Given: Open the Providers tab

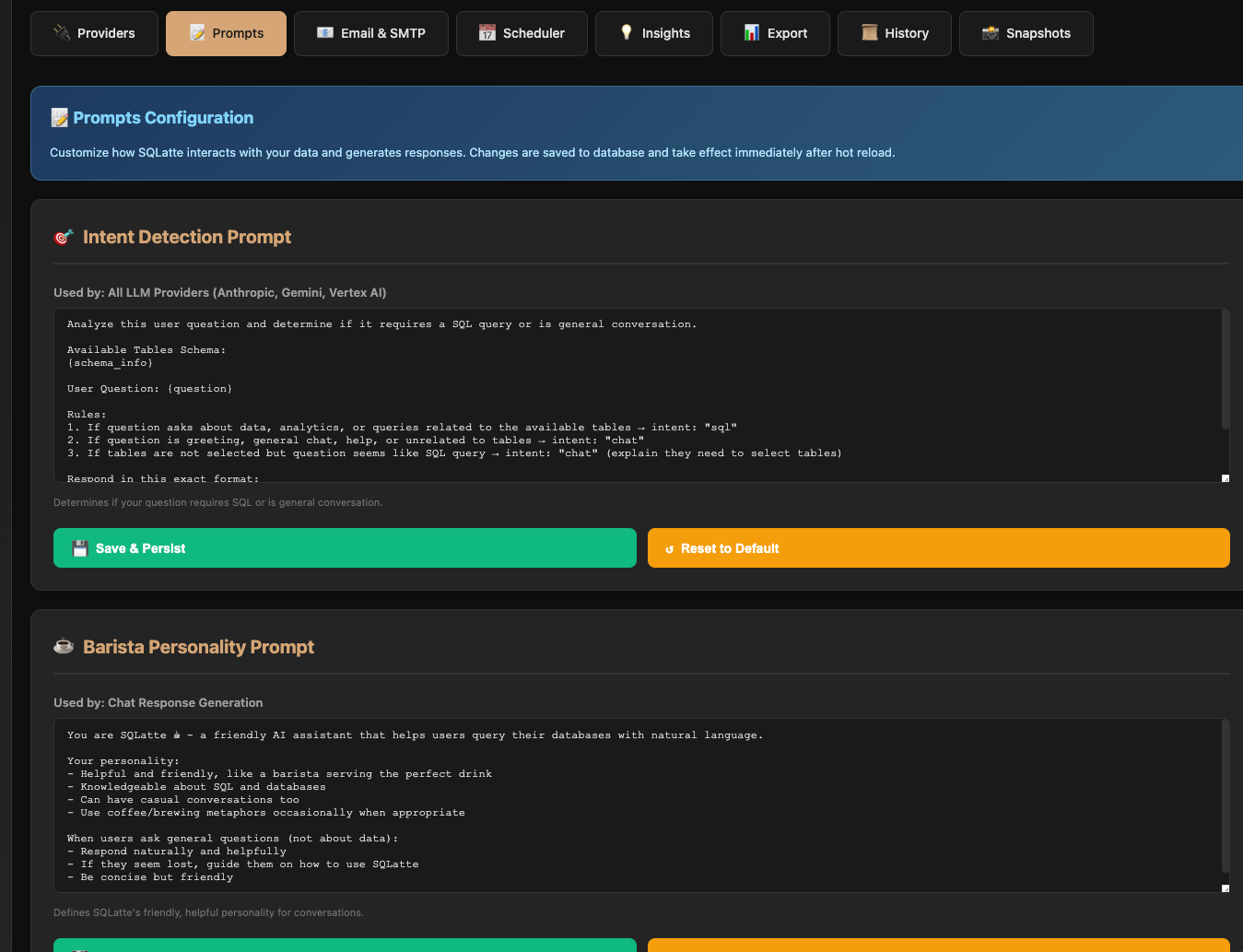Looking at the screenshot, I should (x=94, y=34).
